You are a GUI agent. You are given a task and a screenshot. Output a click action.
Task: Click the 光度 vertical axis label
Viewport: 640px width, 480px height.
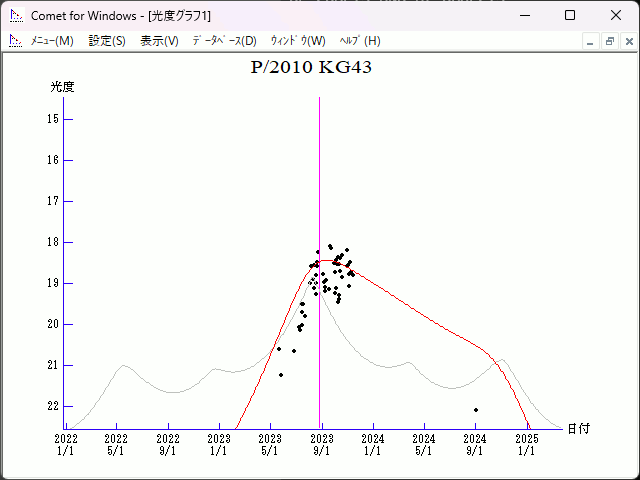coord(63,87)
